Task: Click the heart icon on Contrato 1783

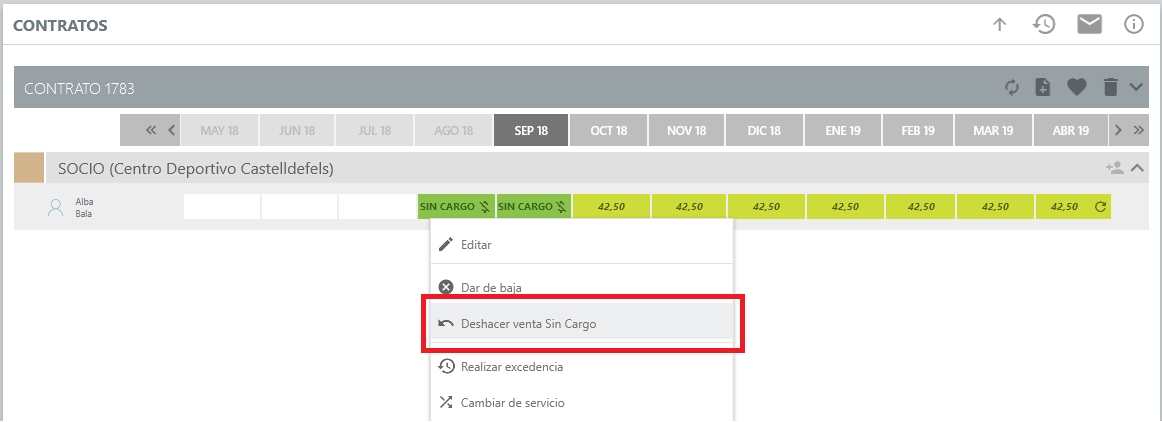Action: [x=1076, y=88]
